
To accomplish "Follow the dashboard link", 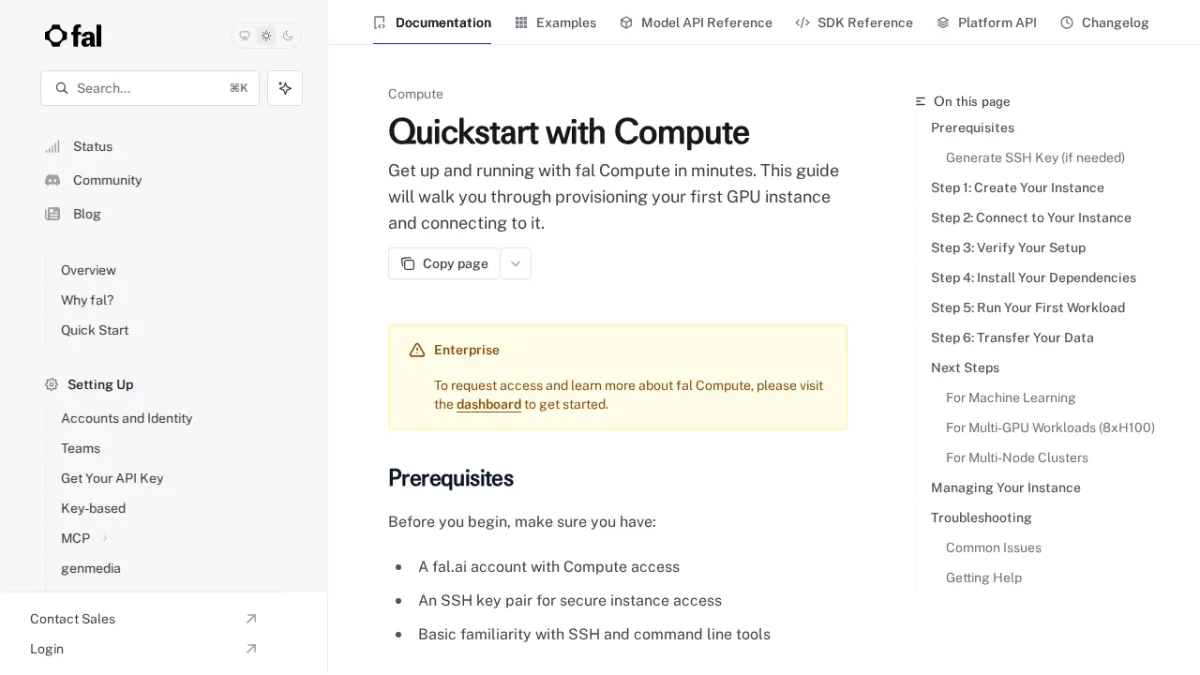I will click(x=489, y=405).
